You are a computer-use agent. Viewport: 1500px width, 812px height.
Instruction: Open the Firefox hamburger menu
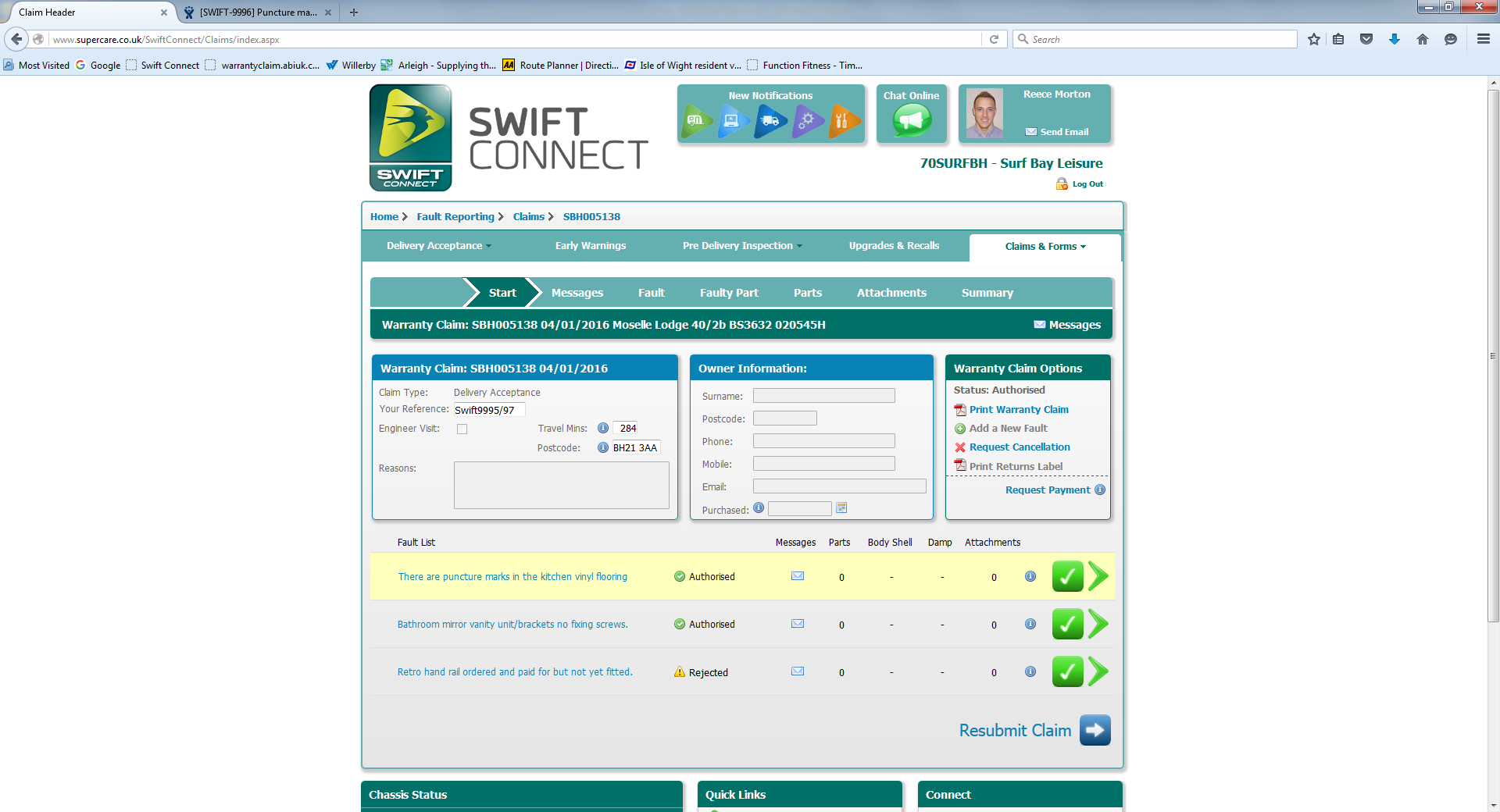(1483, 39)
